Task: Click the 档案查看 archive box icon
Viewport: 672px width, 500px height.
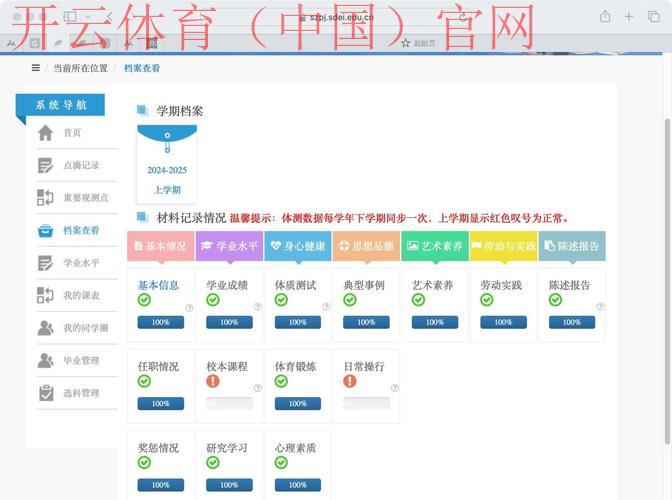Action: click(x=45, y=231)
